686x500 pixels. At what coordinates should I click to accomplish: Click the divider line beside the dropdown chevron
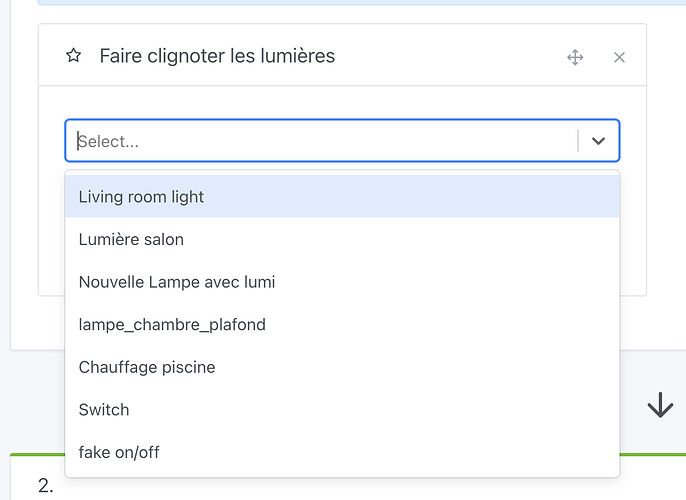click(x=578, y=141)
